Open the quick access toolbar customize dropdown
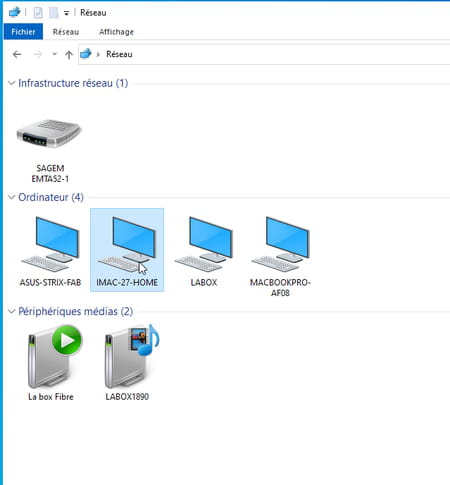 coord(66,13)
